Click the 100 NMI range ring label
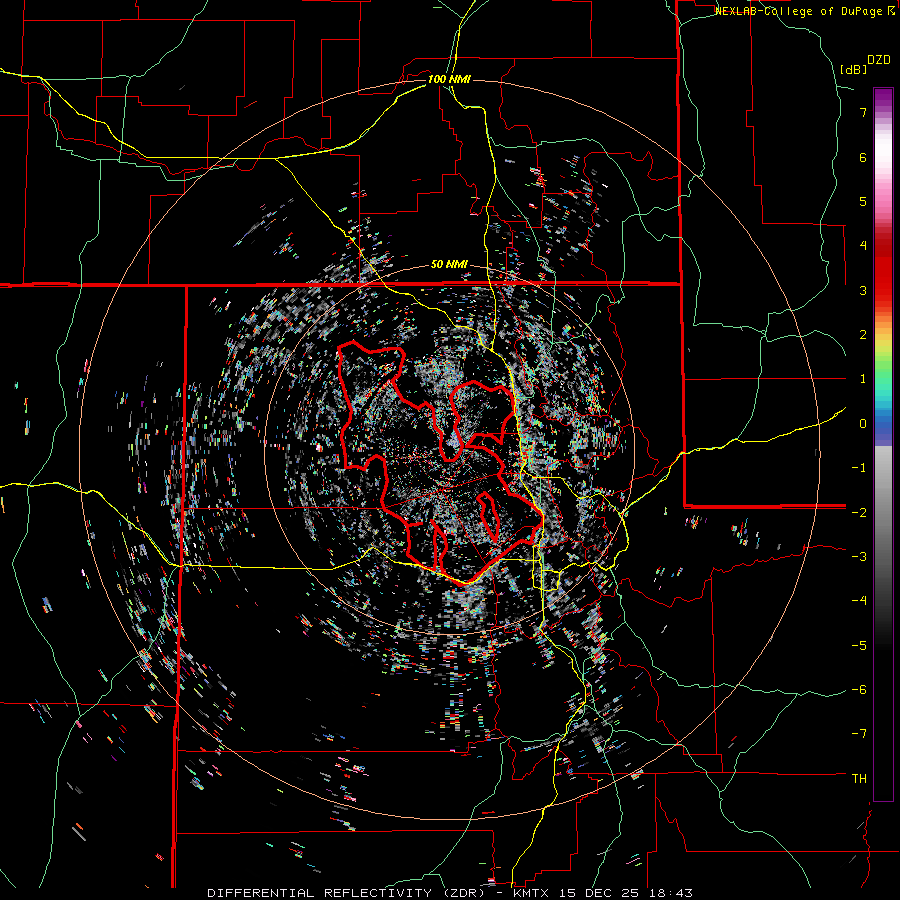Viewport: 900px width, 900px height. (x=449, y=79)
